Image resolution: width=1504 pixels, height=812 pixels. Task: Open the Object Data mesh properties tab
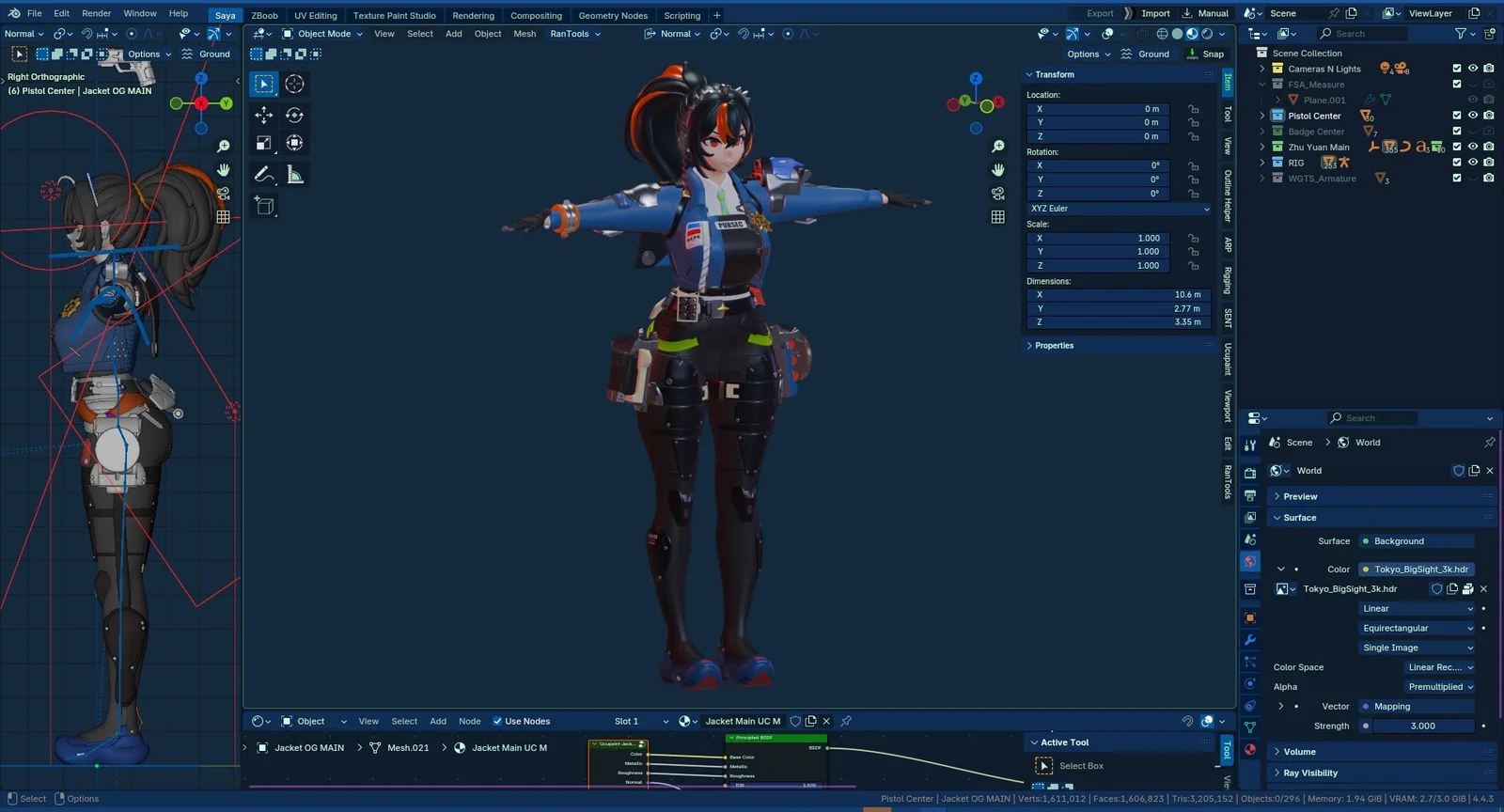1249,727
